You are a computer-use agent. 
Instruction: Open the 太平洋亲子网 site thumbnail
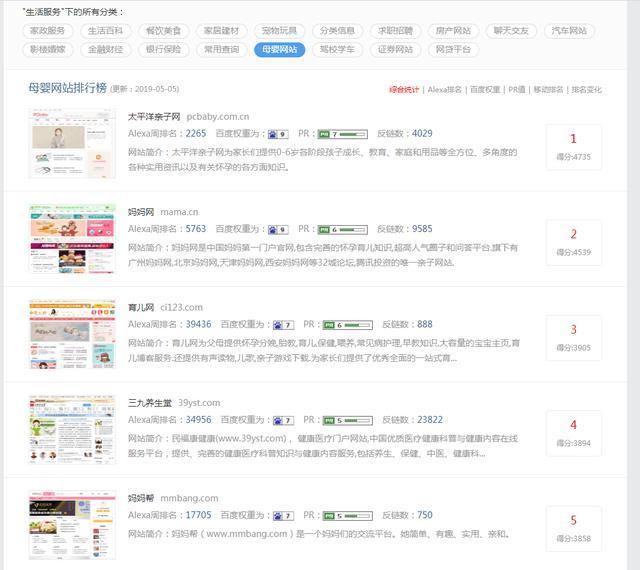click(72, 143)
